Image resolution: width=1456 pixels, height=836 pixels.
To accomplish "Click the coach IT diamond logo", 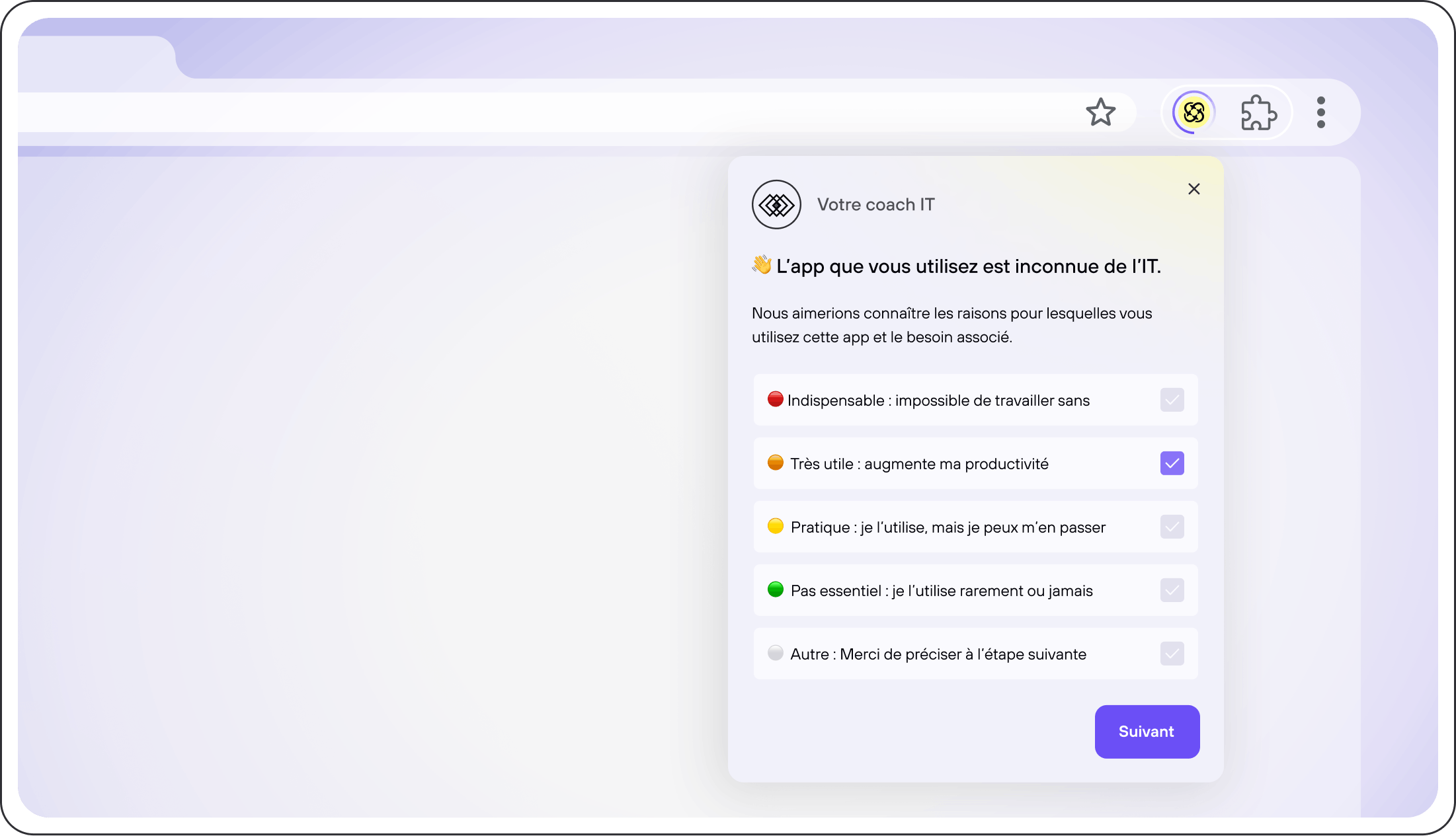I will point(776,205).
